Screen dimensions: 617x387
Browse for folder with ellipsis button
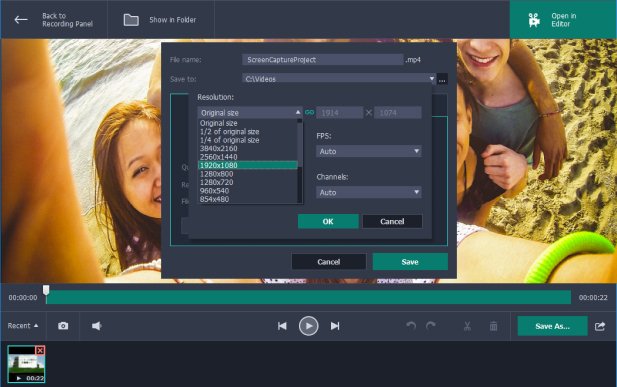point(442,79)
